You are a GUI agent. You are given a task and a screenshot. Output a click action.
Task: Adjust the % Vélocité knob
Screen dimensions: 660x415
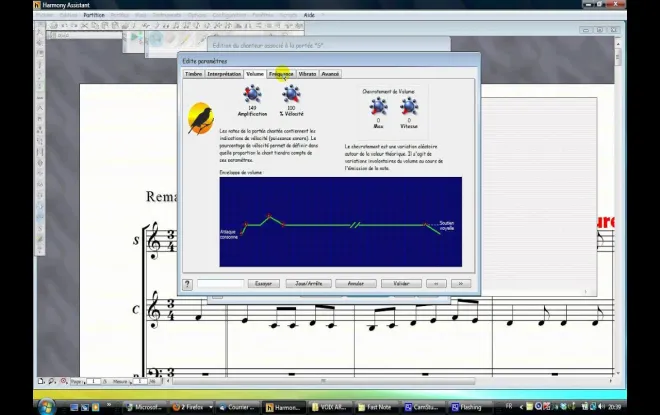click(291, 94)
